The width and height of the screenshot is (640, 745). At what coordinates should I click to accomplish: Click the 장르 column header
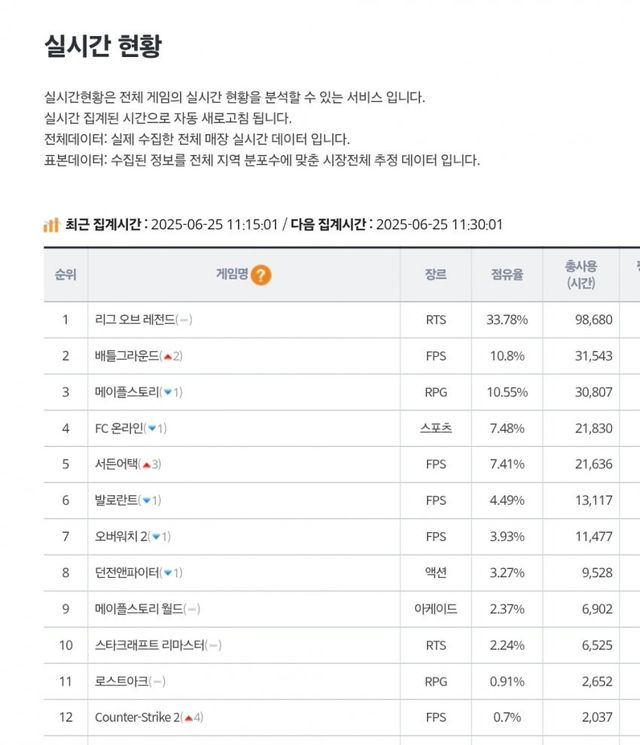click(x=436, y=275)
